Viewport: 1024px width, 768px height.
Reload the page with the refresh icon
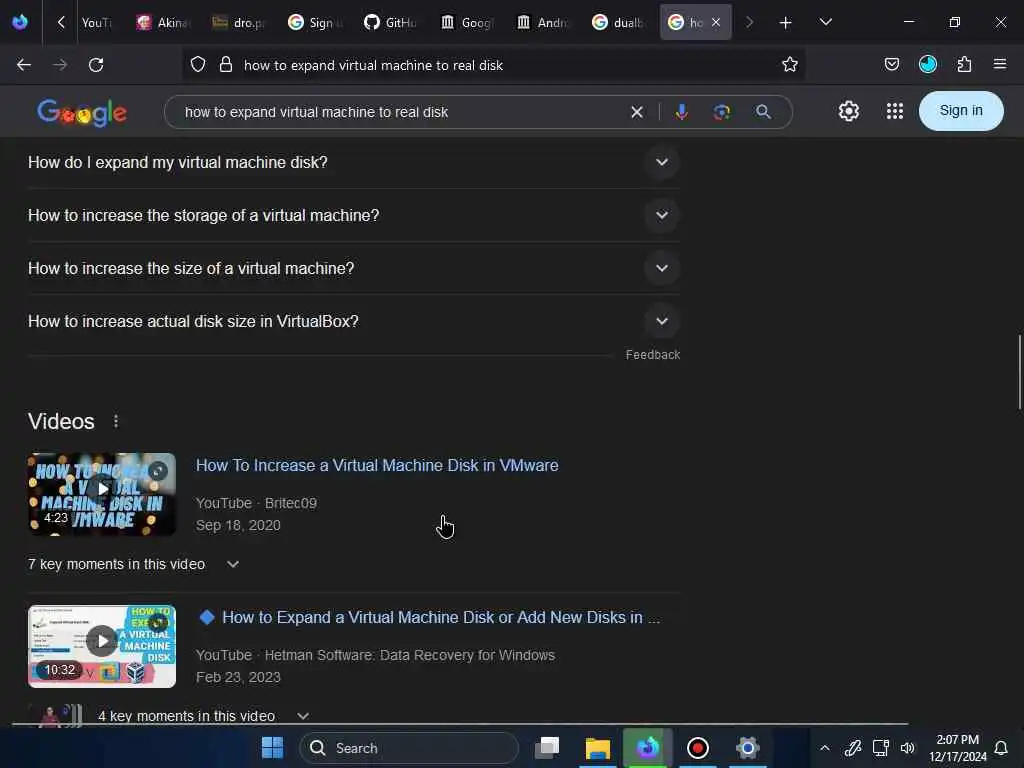point(96,65)
